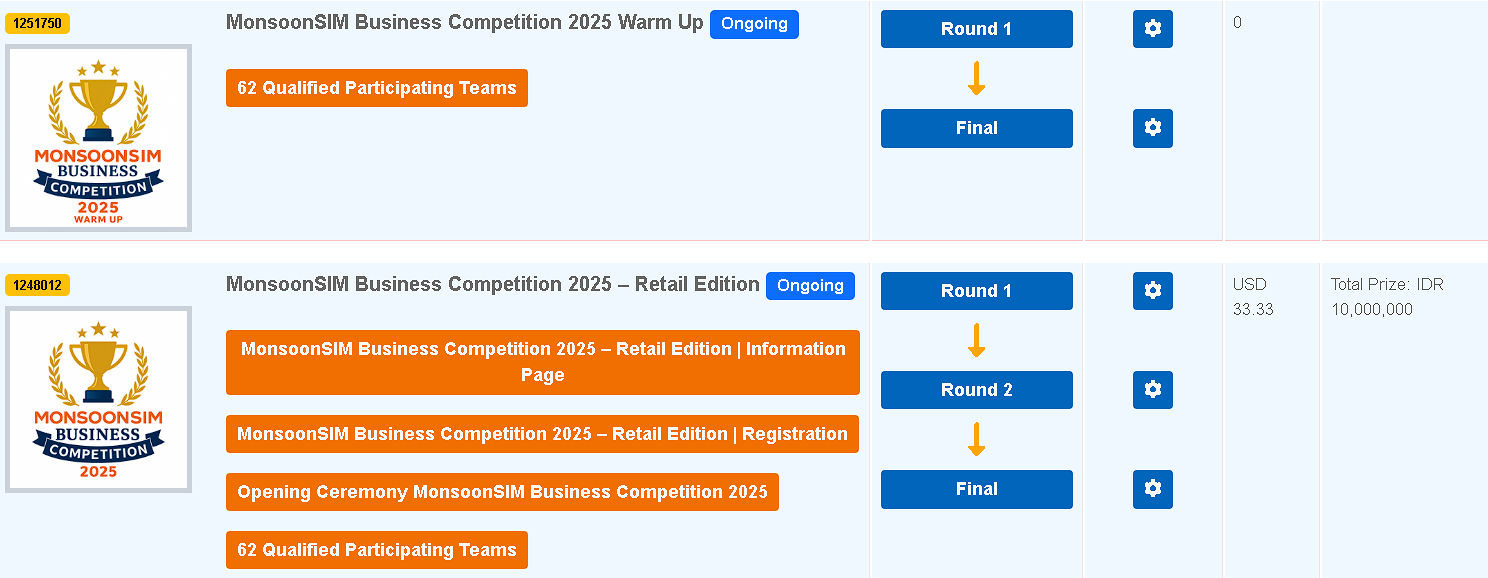The width and height of the screenshot is (1488, 578).
Task: View Retail Edition's 62 Qualified Participating Teams
Action: [x=376, y=550]
